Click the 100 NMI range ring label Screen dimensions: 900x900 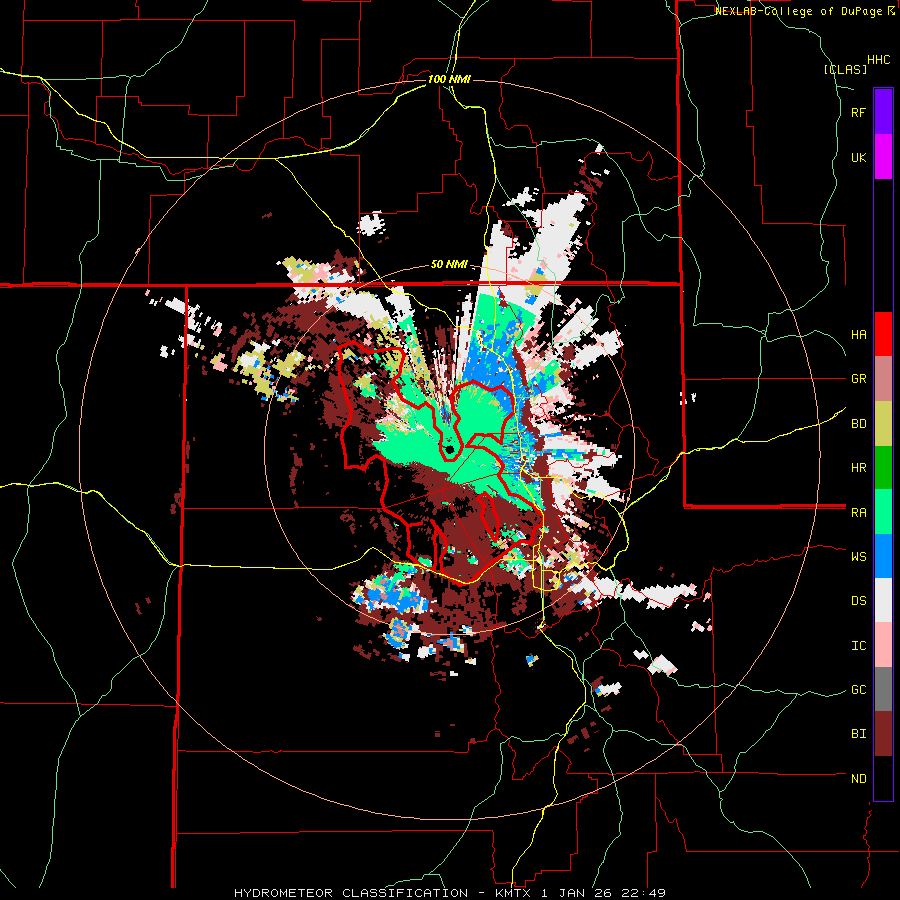(449, 79)
